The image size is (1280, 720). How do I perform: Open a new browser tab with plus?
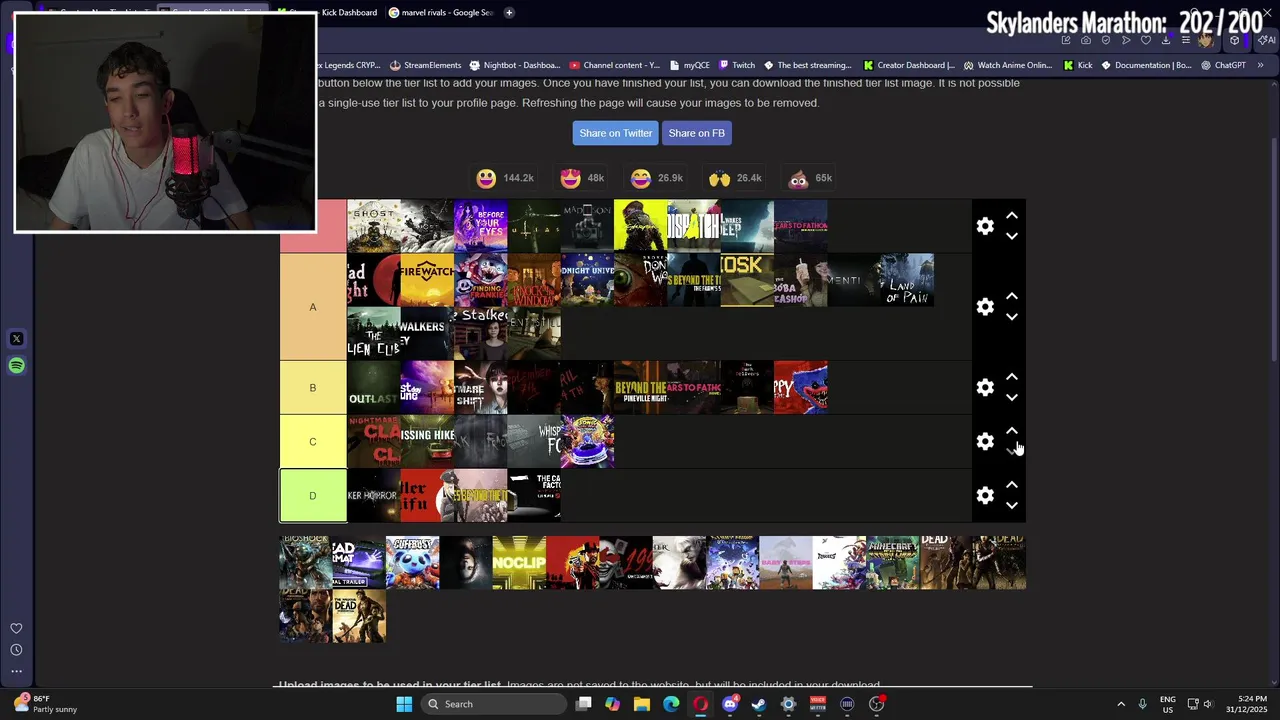pos(509,13)
